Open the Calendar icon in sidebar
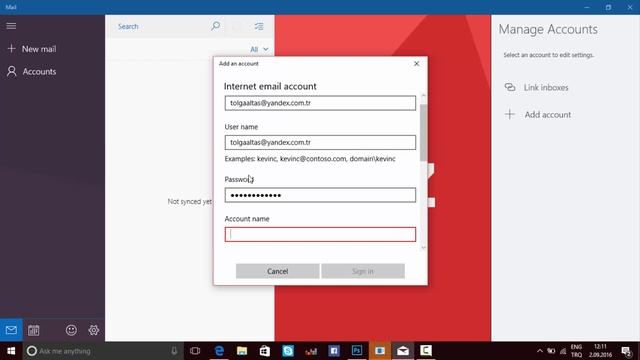The width and height of the screenshot is (640, 360). click(x=33, y=330)
